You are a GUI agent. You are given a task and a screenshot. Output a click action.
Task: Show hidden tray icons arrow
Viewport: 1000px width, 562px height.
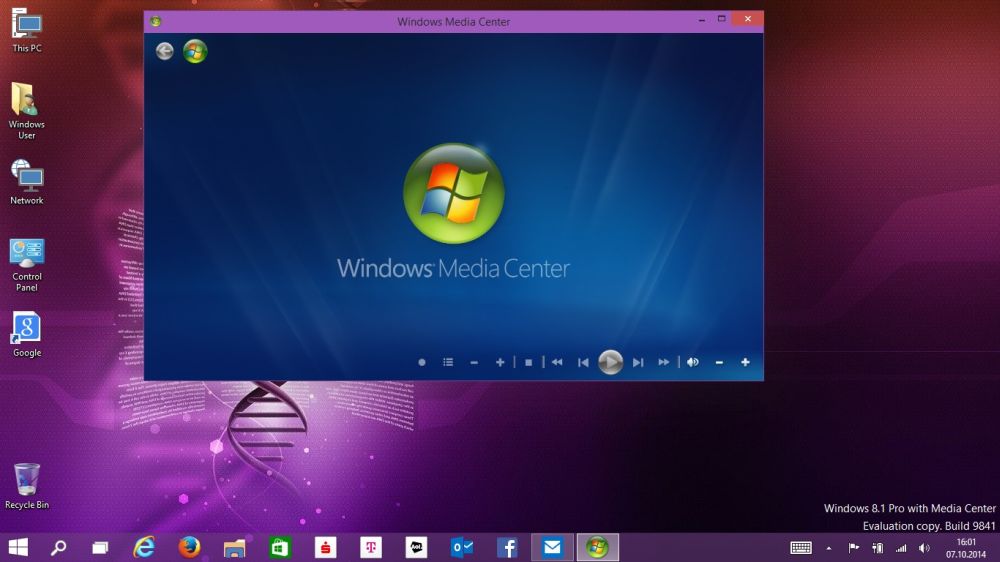point(828,548)
